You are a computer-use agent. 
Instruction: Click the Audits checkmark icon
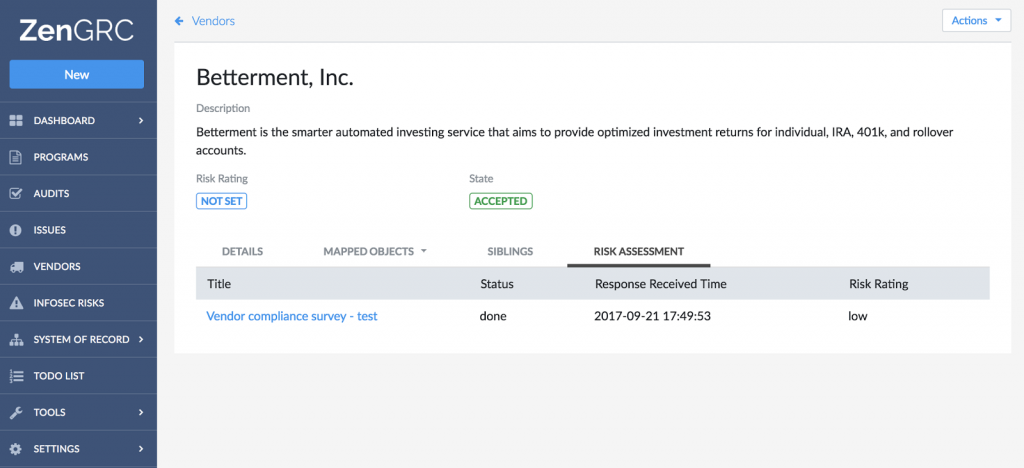pos(16,194)
